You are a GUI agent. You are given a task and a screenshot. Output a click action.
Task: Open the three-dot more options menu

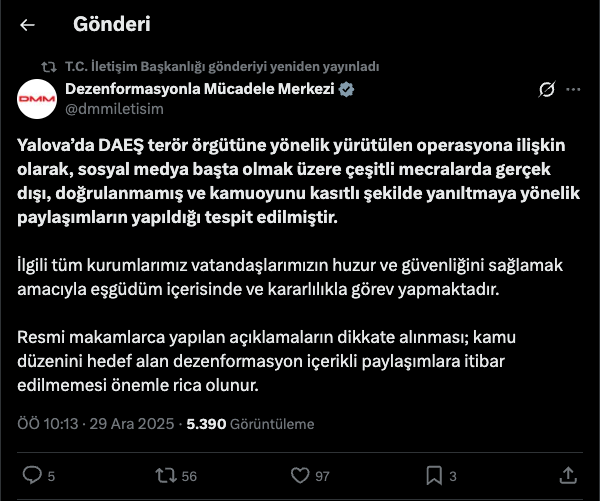[574, 90]
